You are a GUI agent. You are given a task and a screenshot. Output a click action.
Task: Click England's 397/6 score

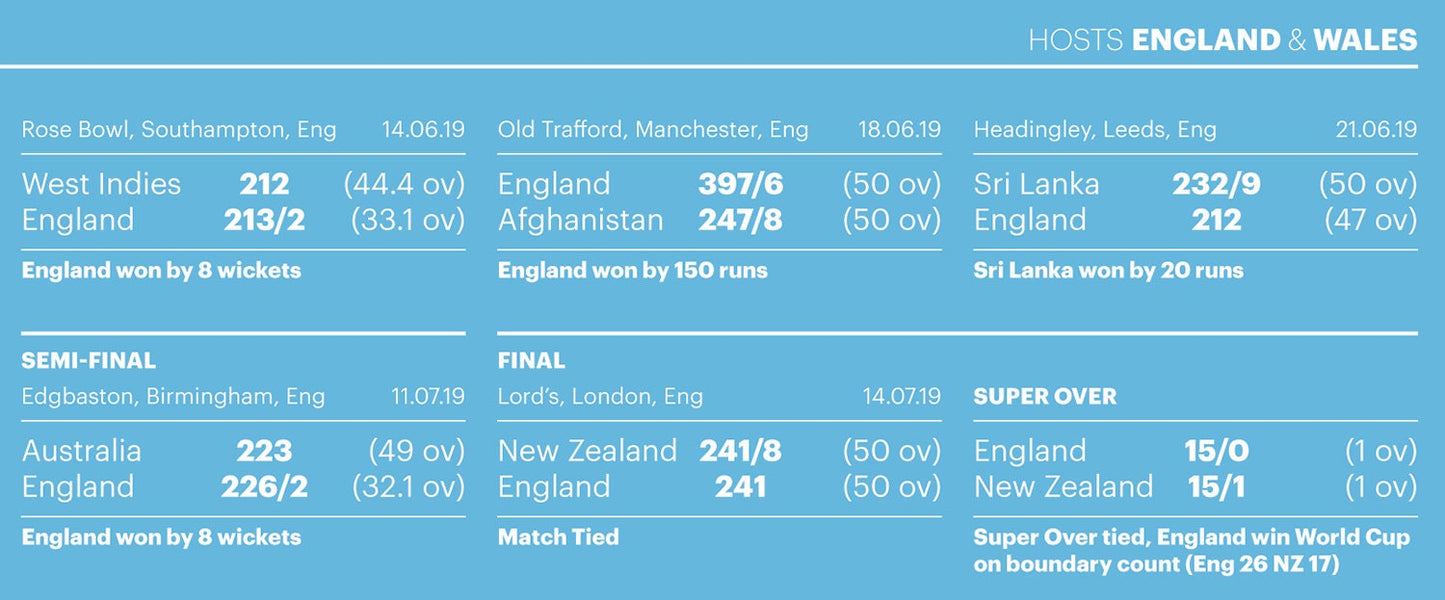point(740,184)
